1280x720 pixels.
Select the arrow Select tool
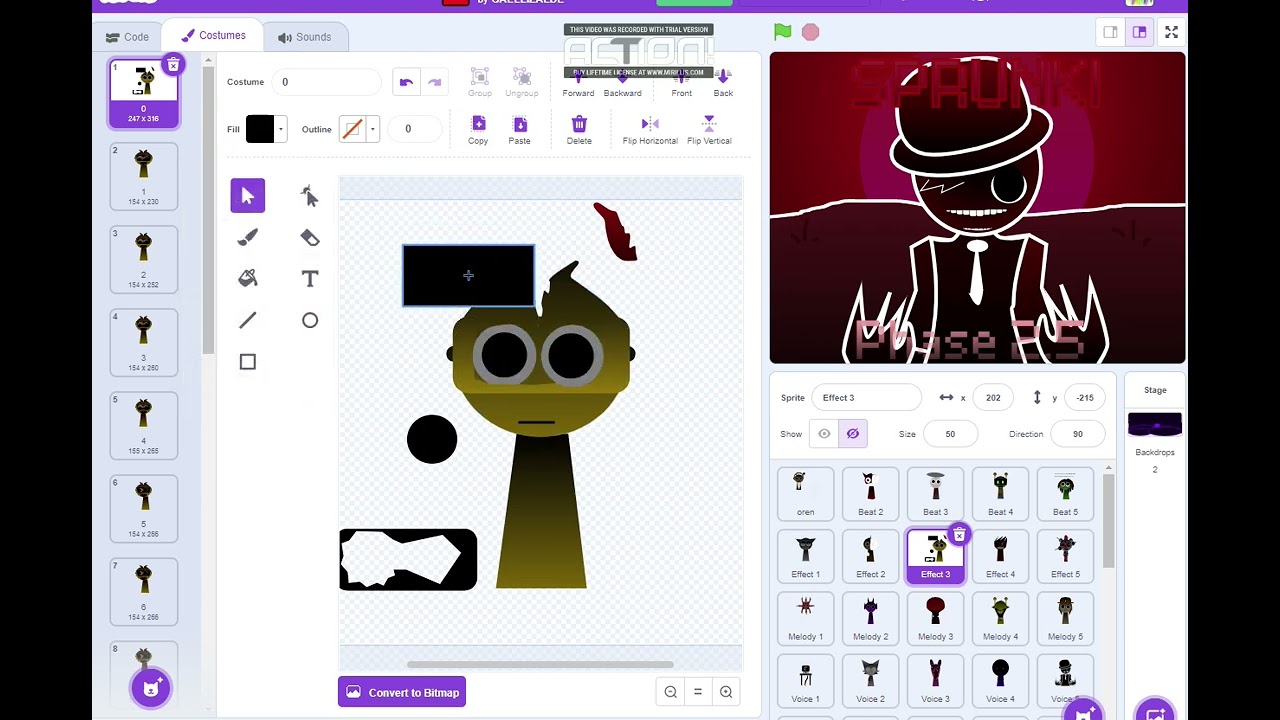click(248, 196)
